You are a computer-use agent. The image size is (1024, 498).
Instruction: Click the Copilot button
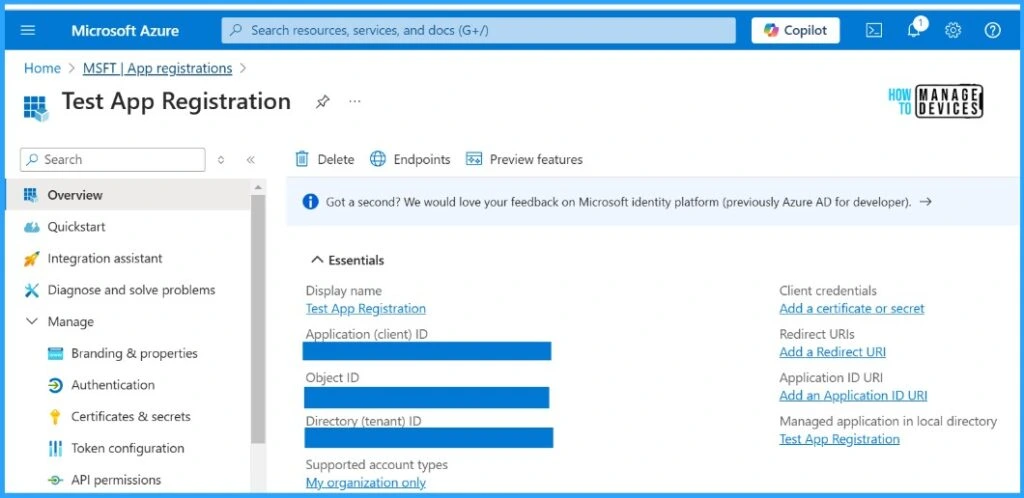coord(795,31)
